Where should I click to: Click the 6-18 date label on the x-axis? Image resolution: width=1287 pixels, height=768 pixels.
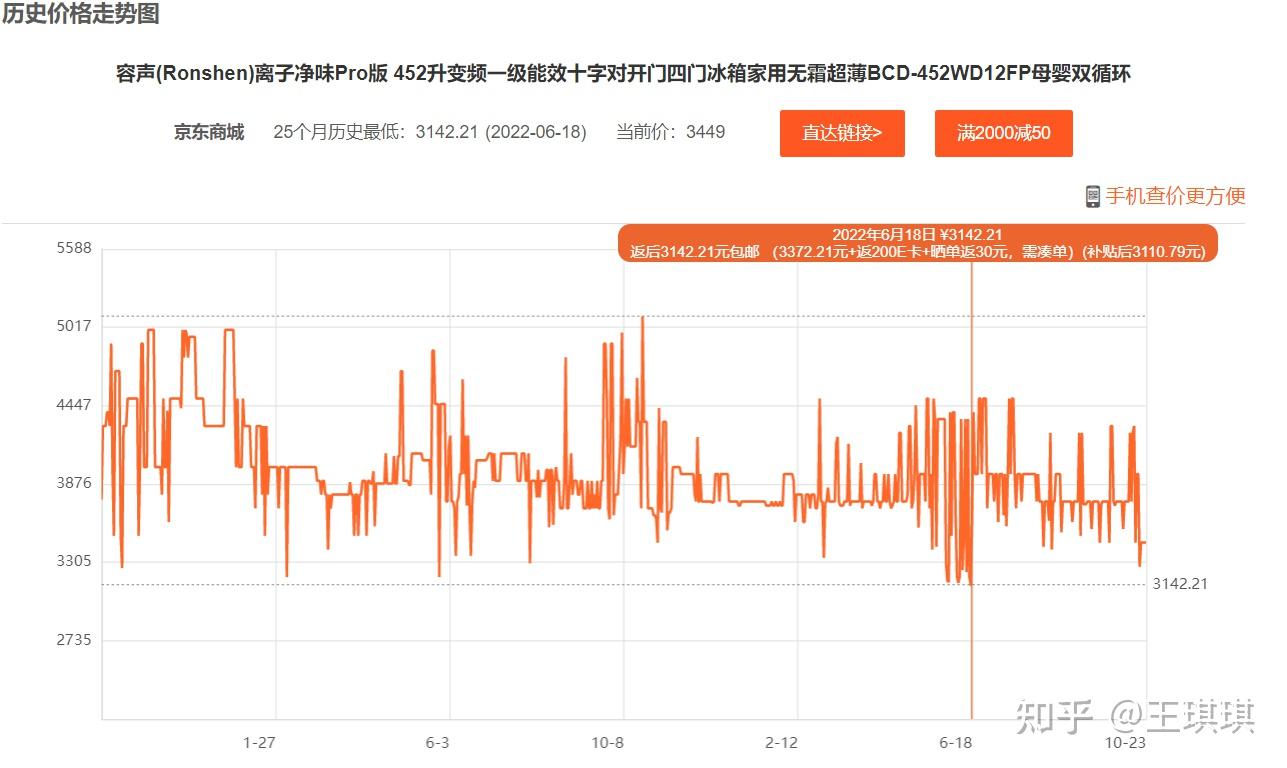tap(956, 743)
